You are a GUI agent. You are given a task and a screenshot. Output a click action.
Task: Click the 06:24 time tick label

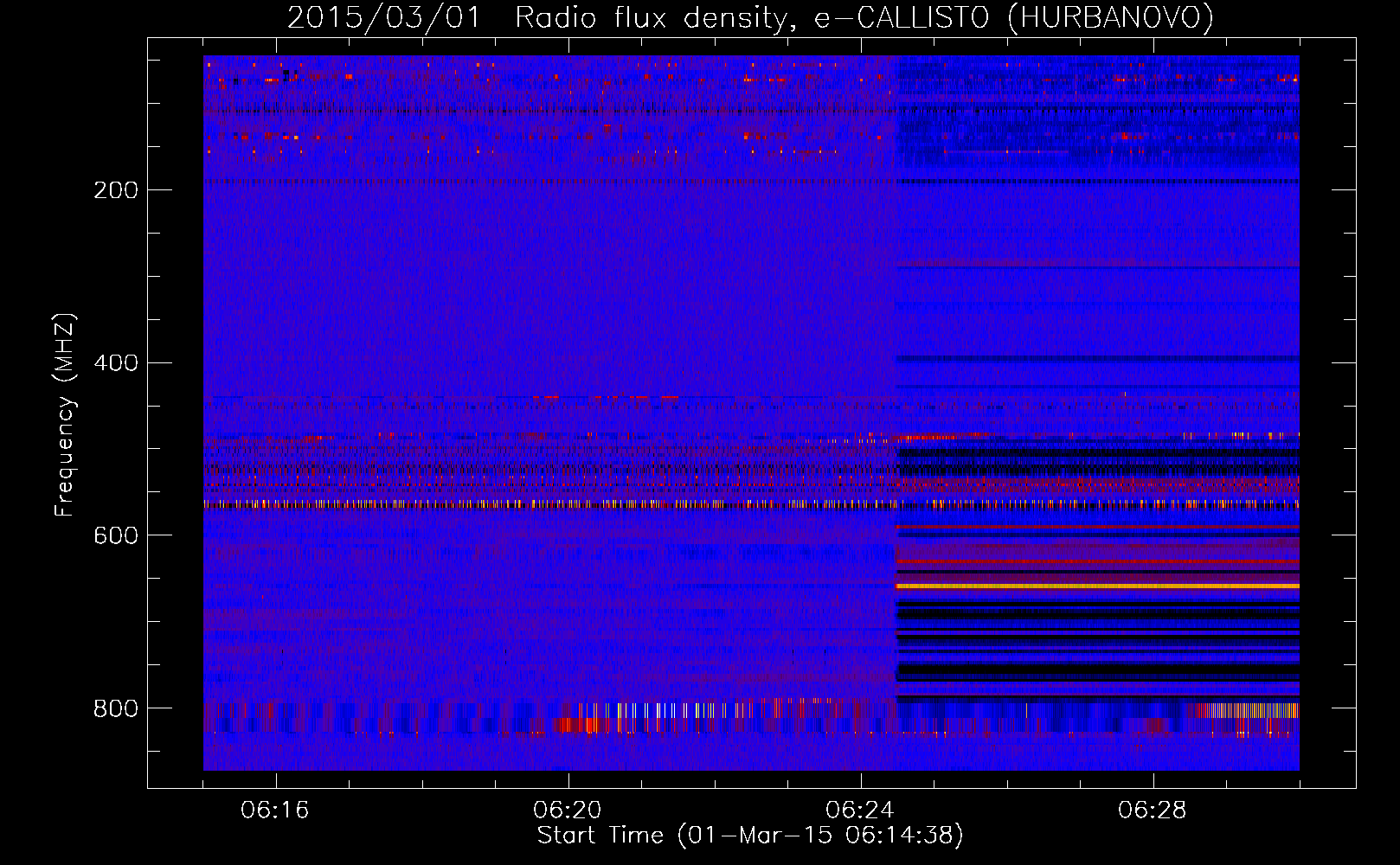coord(860,811)
